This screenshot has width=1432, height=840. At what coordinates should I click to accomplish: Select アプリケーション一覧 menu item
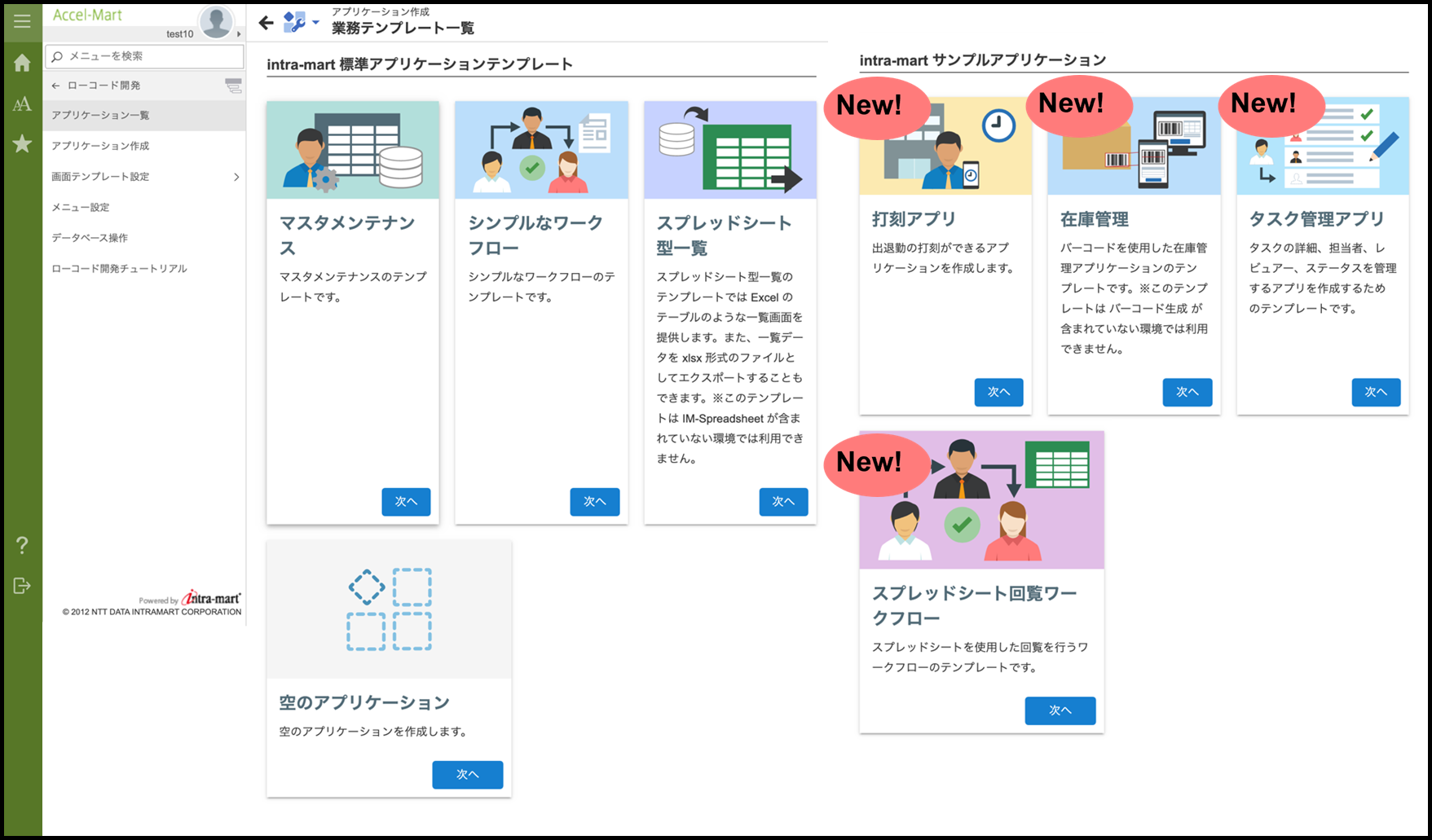click(144, 116)
